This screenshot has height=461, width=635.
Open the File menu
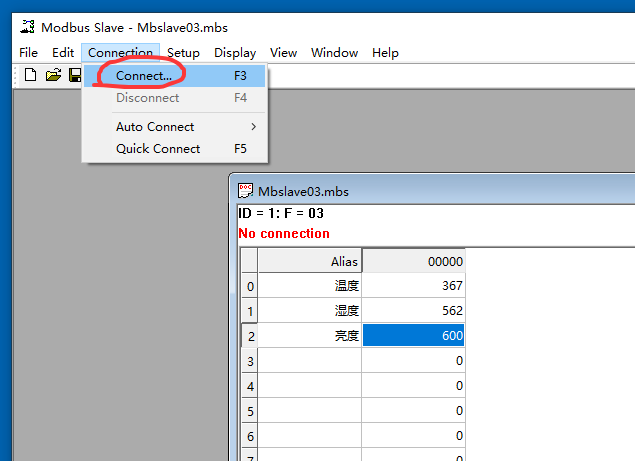pyautogui.click(x=28, y=53)
